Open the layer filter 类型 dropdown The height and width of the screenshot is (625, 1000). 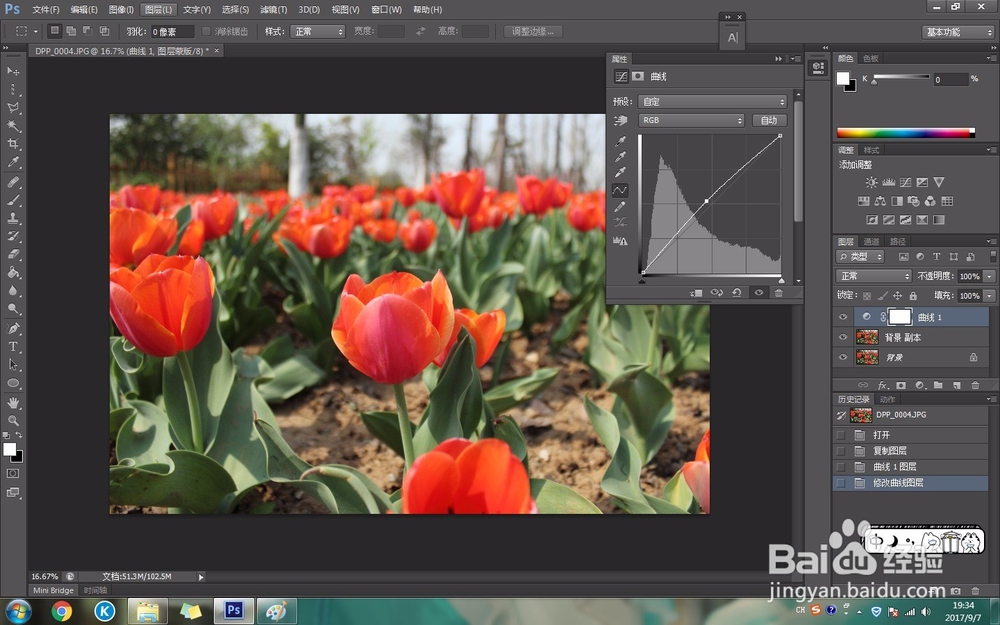(860, 256)
